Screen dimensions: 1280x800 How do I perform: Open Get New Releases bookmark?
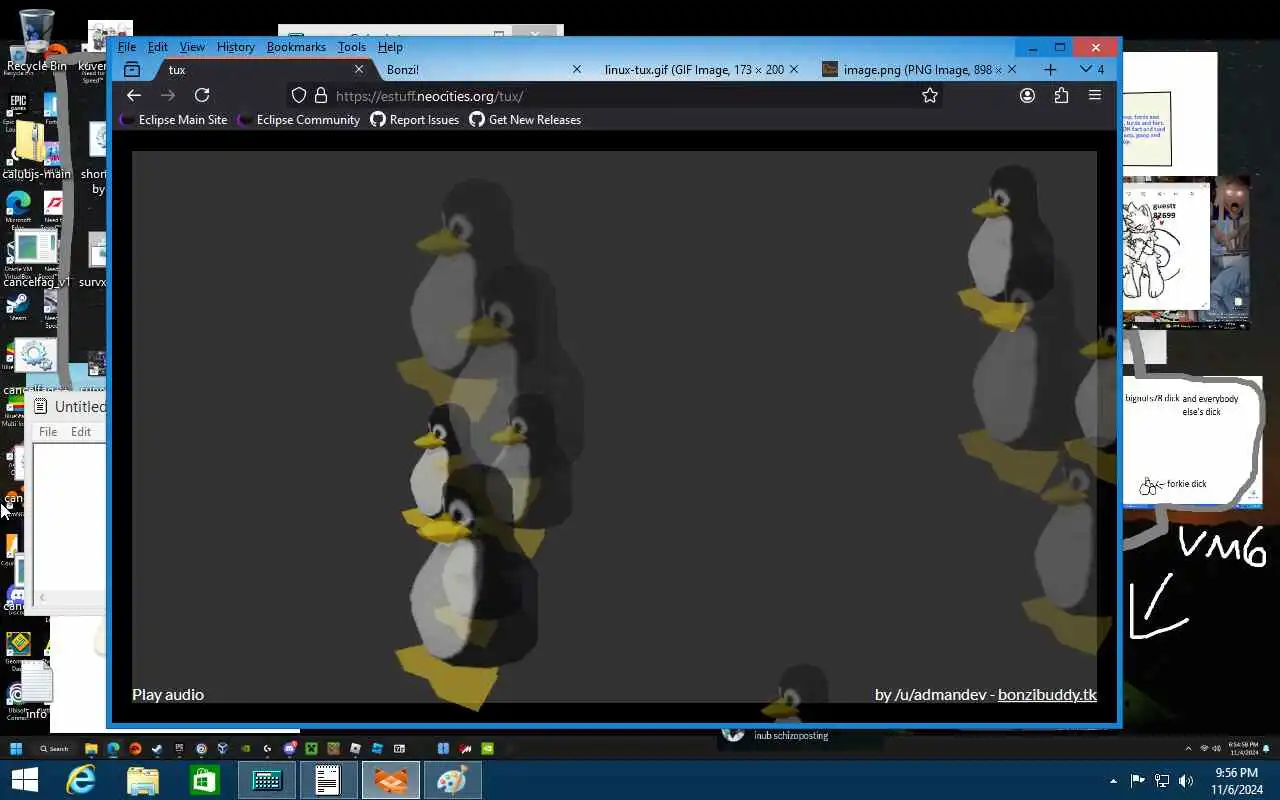tap(525, 120)
